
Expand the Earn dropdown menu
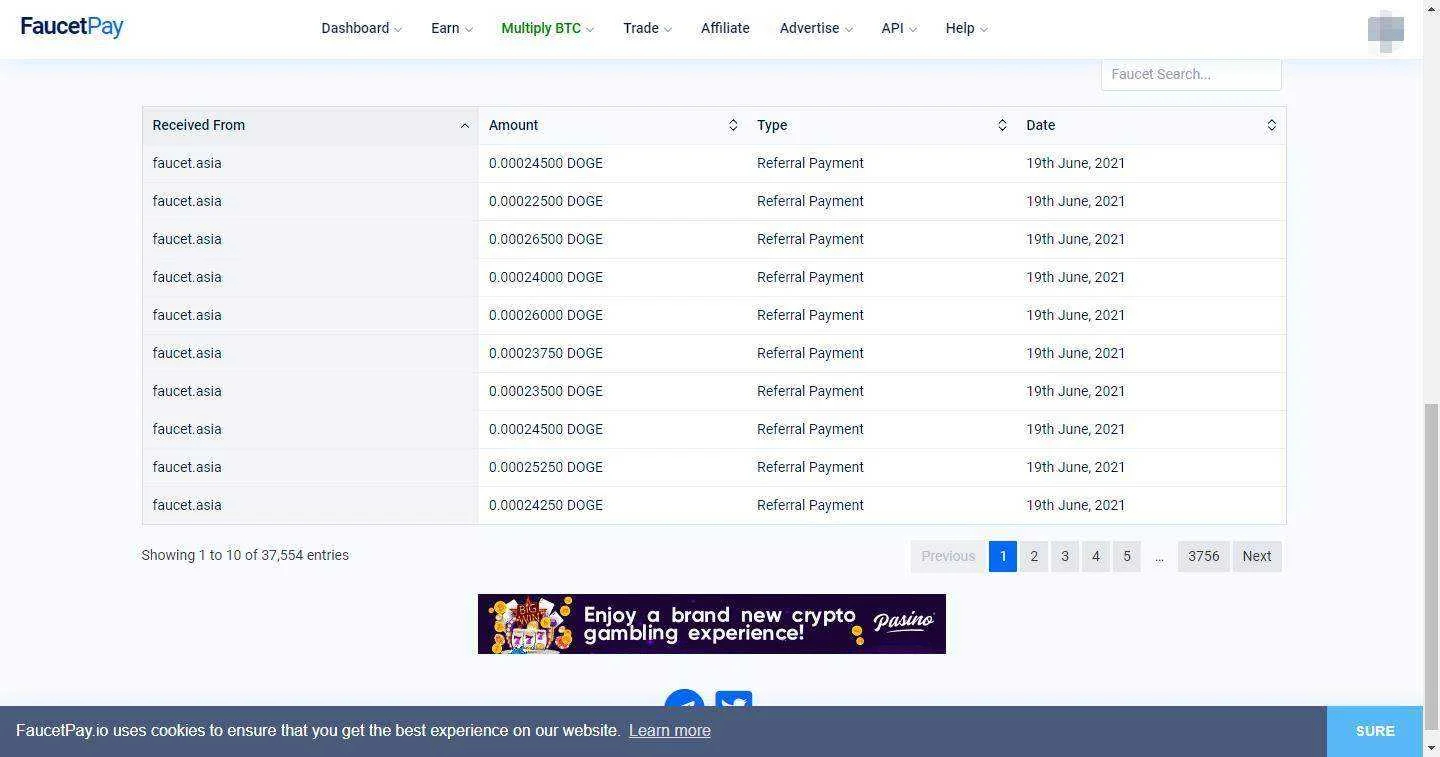click(x=452, y=28)
